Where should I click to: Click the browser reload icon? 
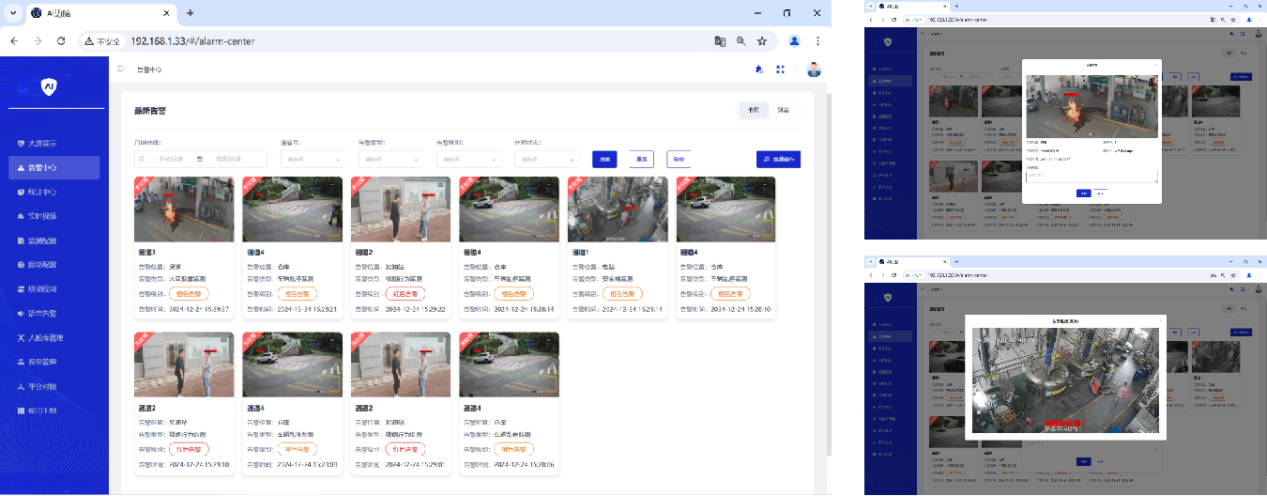click(61, 41)
